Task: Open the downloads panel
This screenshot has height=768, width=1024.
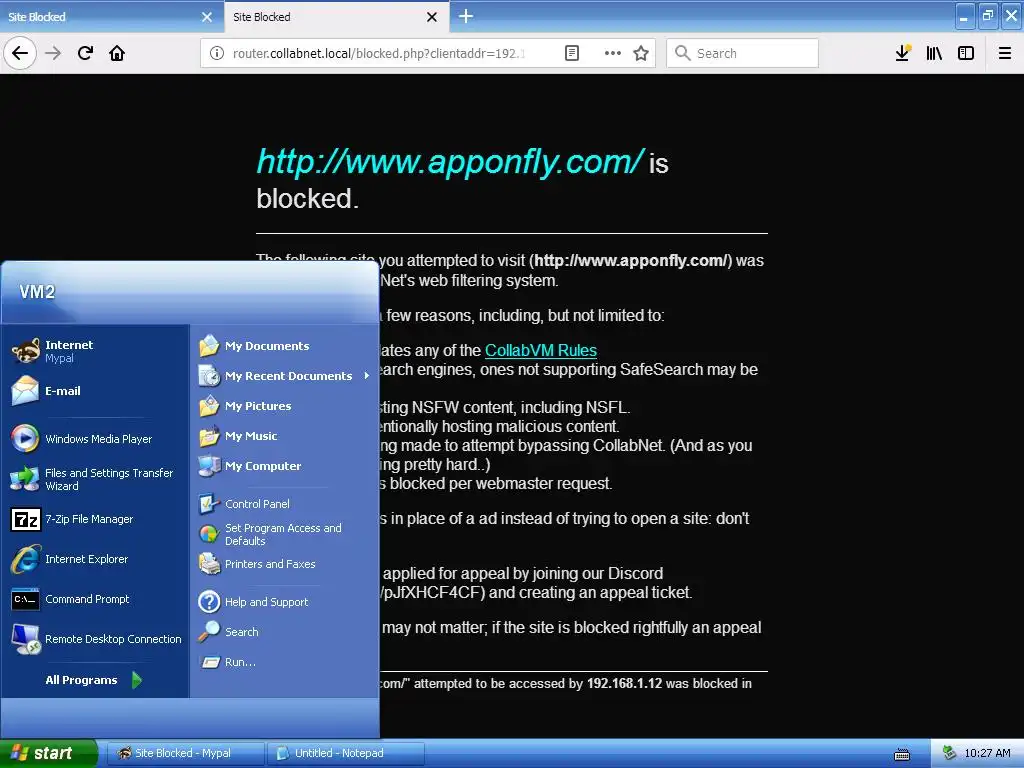Action: click(x=903, y=53)
